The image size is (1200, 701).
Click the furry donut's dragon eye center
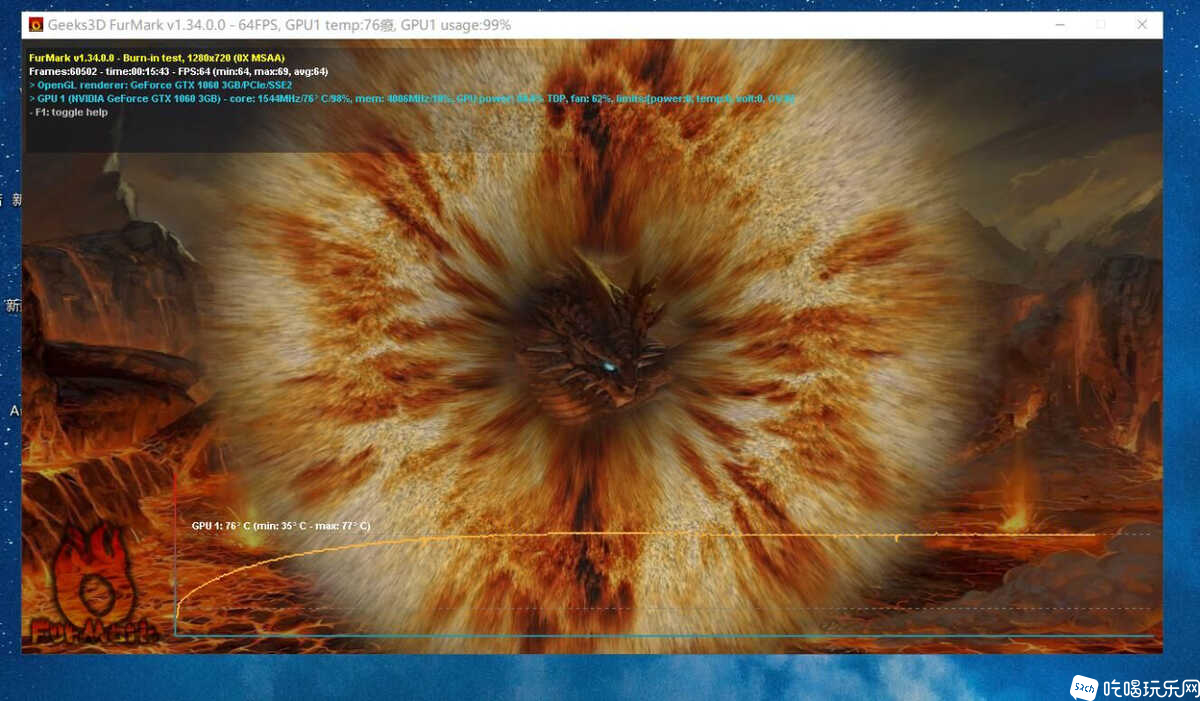[x=609, y=367]
